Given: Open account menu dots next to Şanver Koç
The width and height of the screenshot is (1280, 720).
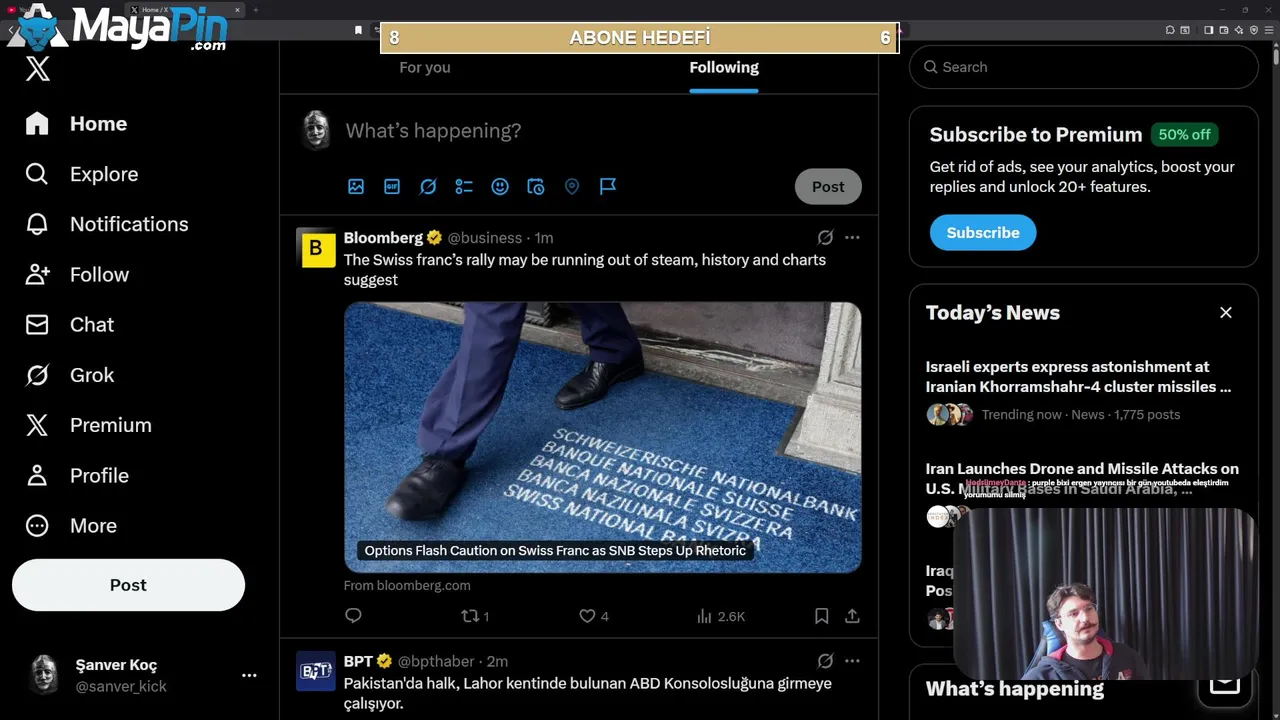Looking at the screenshot, I should pyautogui.click(x=249, y=675).
